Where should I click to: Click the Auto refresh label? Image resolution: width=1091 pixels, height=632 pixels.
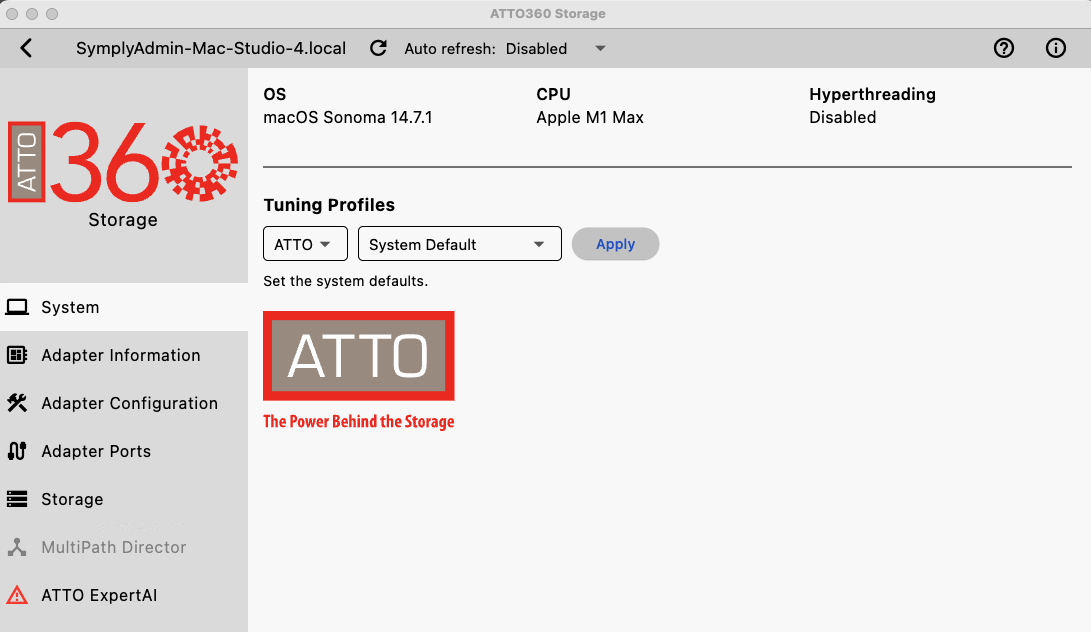tap(450, 49)
